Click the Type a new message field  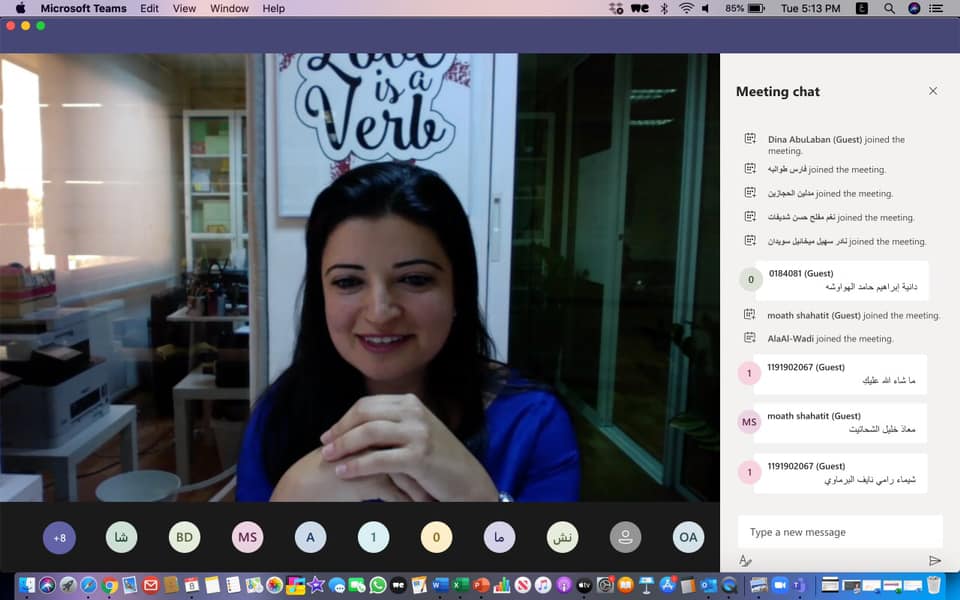pos(840,532)
